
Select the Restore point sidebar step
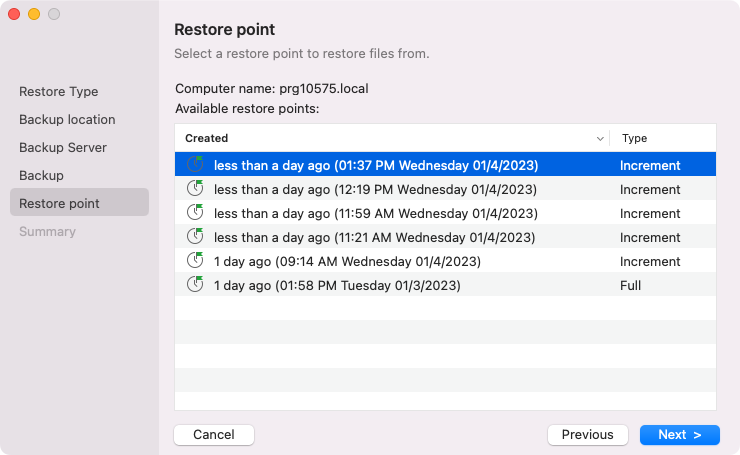coord(59,203)
